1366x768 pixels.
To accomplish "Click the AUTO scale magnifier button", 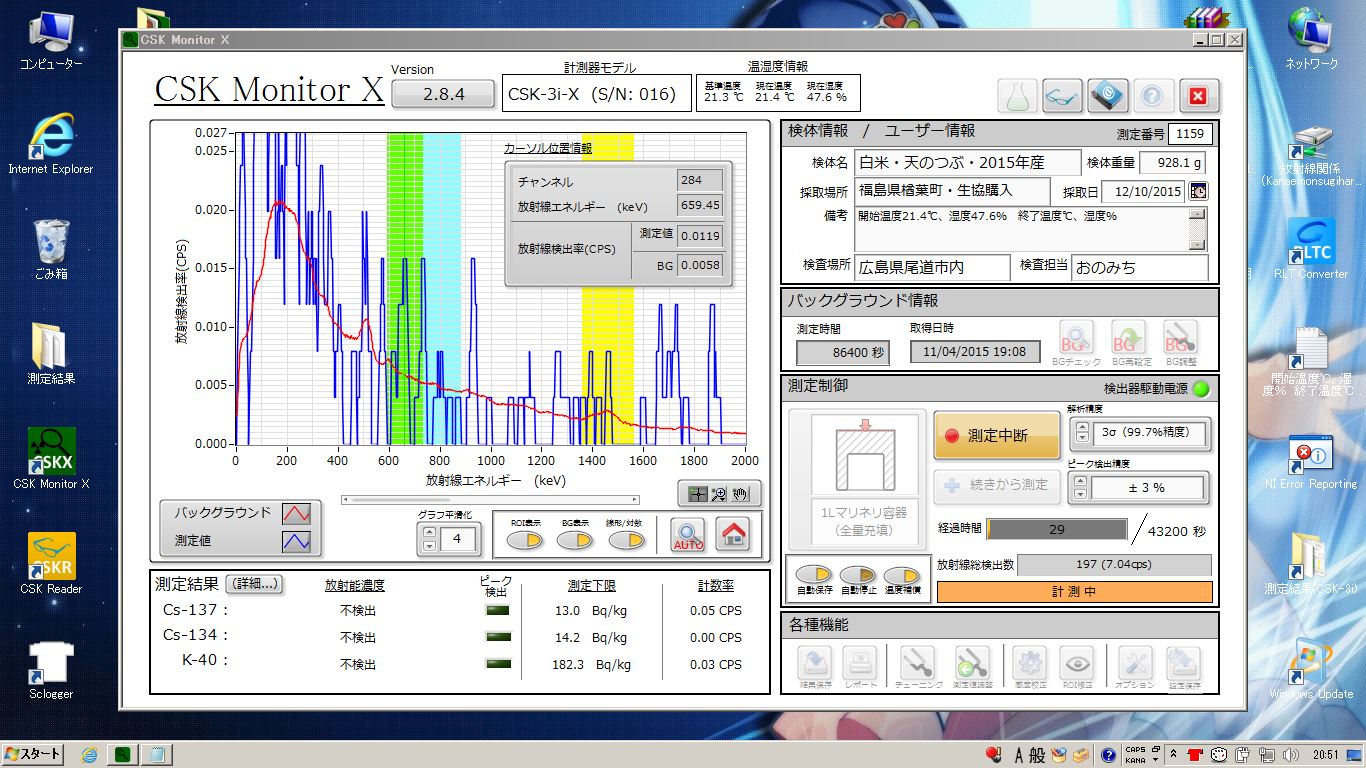I will point(688,535).
